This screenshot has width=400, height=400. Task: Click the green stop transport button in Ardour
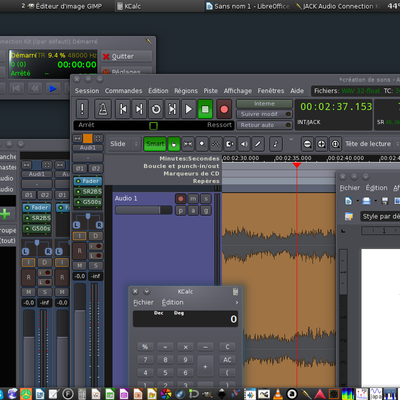pos(205,109)
